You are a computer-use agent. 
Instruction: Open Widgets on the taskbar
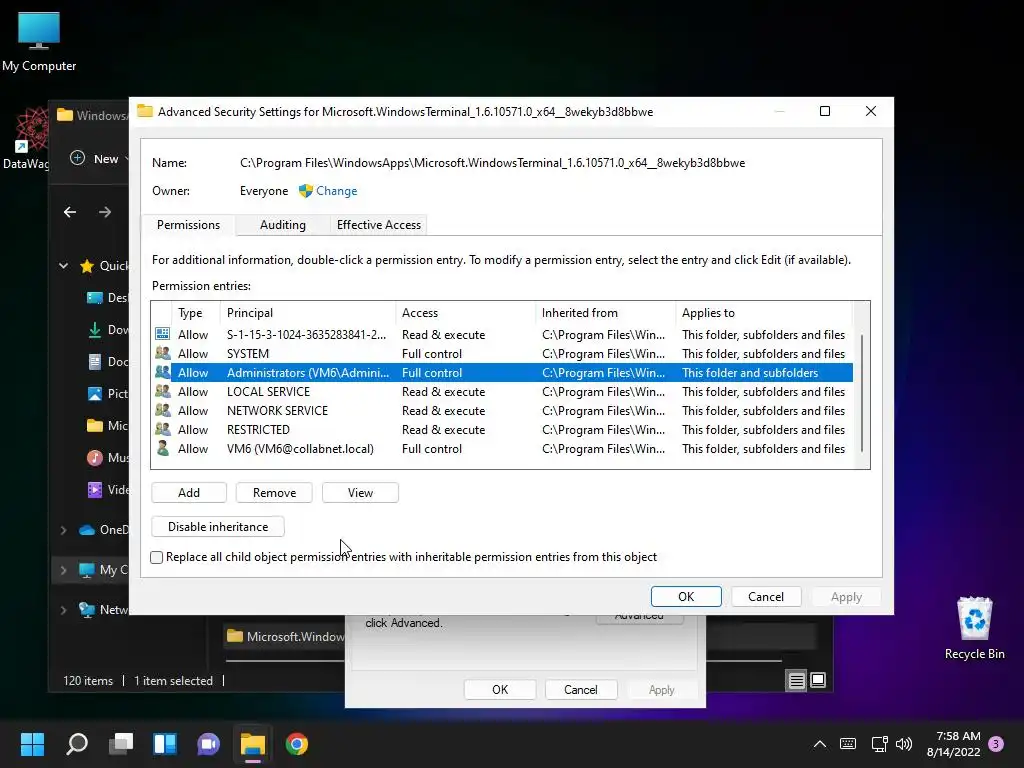165,744
